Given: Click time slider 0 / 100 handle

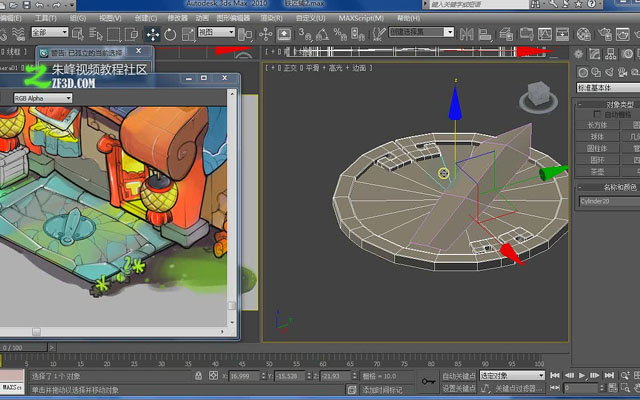Looking at the screenshot, I should (24, 347).
